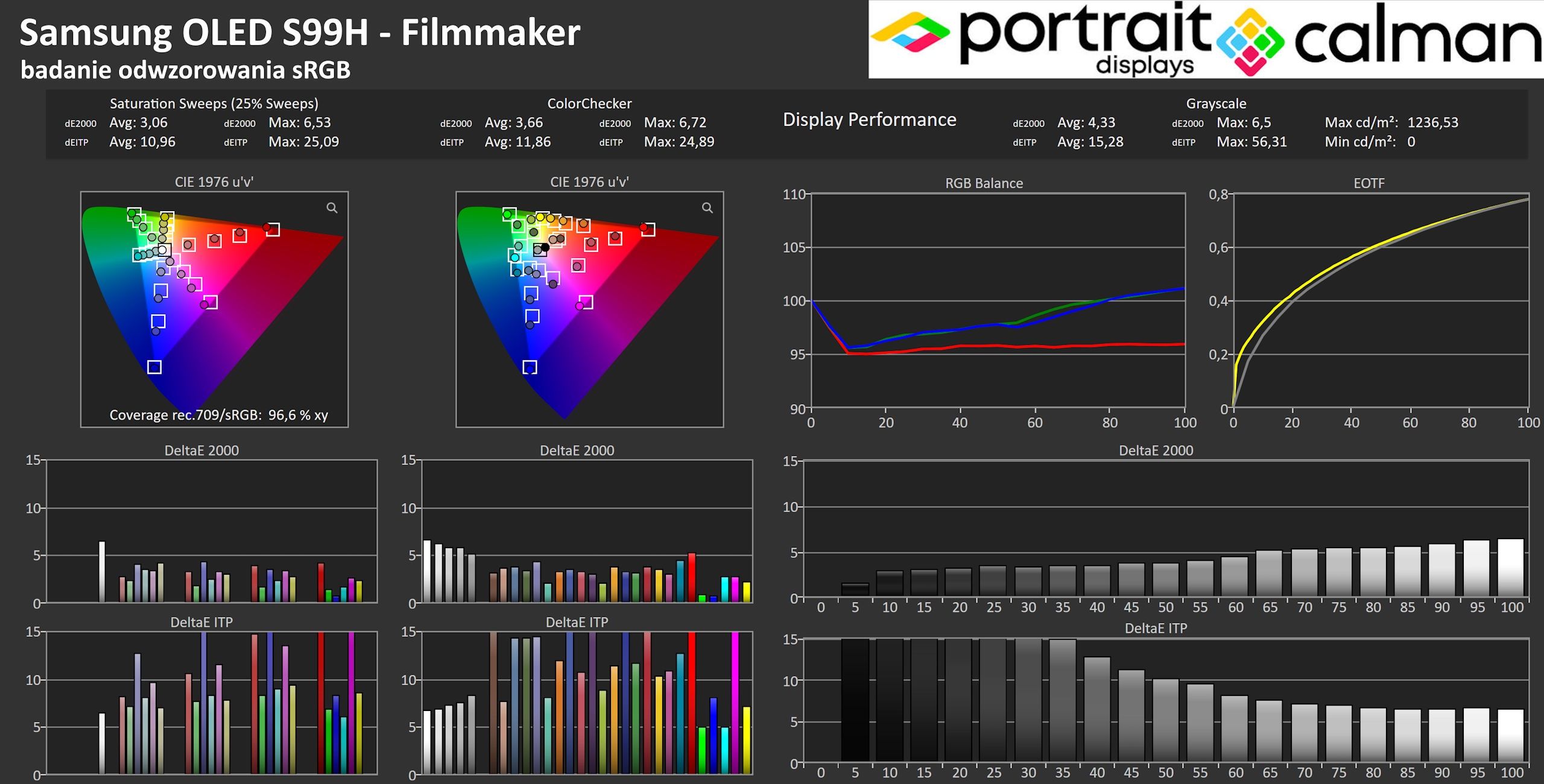This screenshot has width=1544, height=784.
Task: Click the "Min cd/m²: 0" reading
Action: pos(1370,142)
